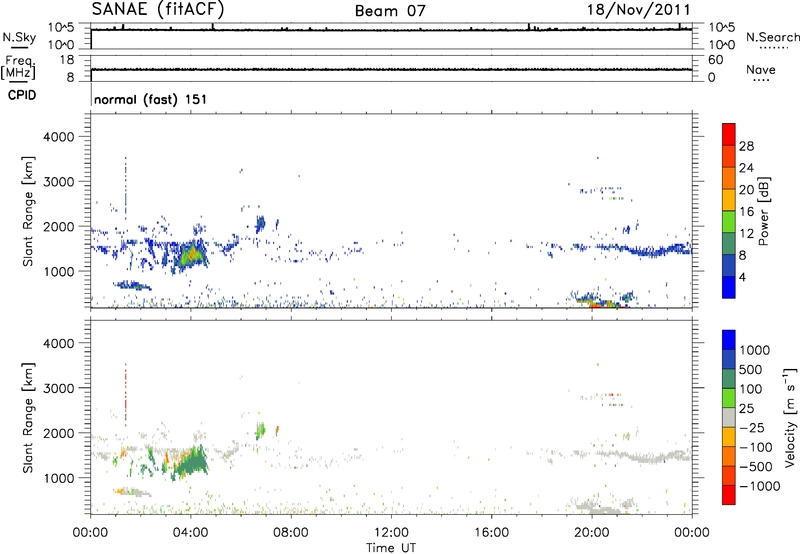The height and width of the screenshot is (554, 800).
Task: Click the 3000 km tick of power panel
Action: coord(59,182)
